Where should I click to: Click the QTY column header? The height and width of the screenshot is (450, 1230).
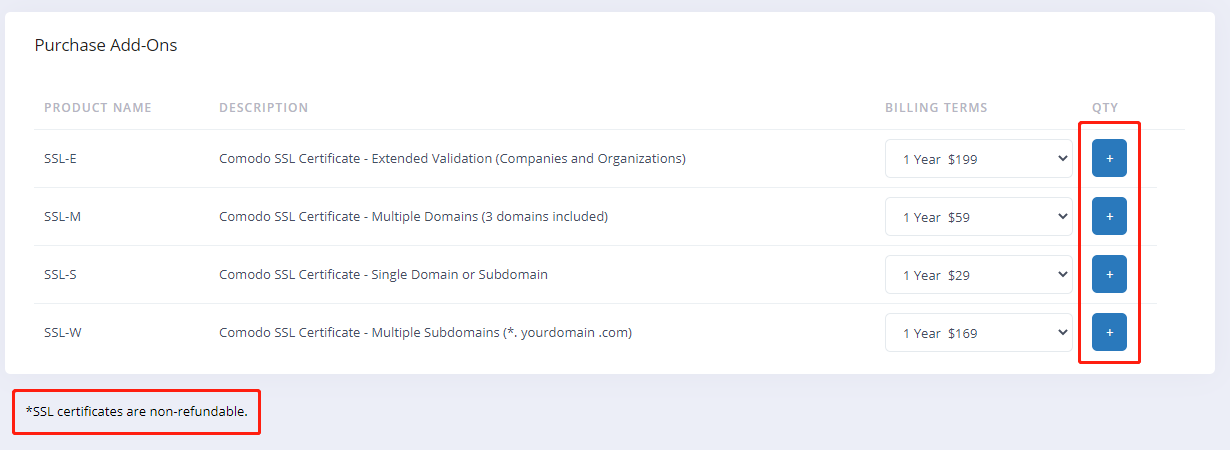click(1105, 108)
